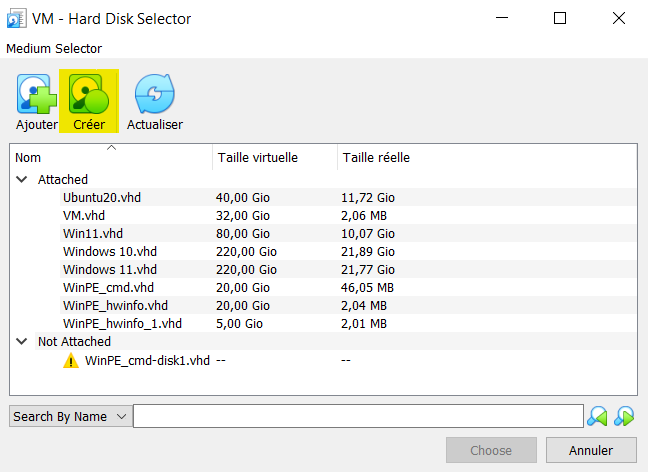
Task: Select Ubuntu20.vhd in the disk list
Action: pos(102,198)
